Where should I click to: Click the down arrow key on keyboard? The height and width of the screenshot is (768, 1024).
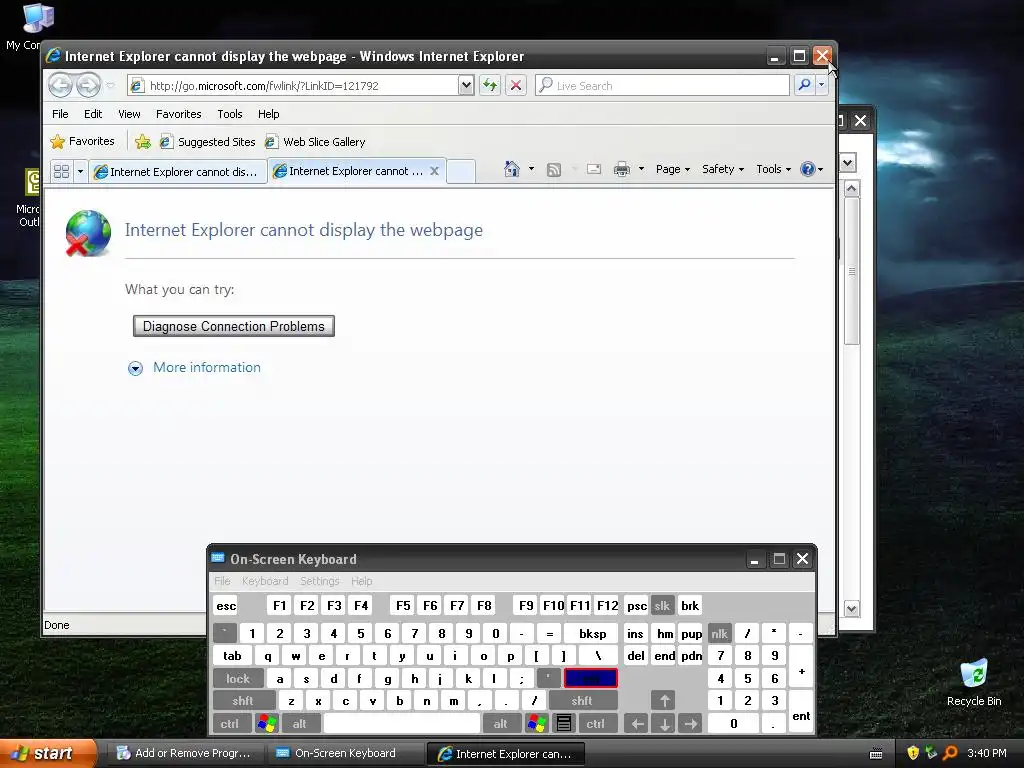click(664, 724)
